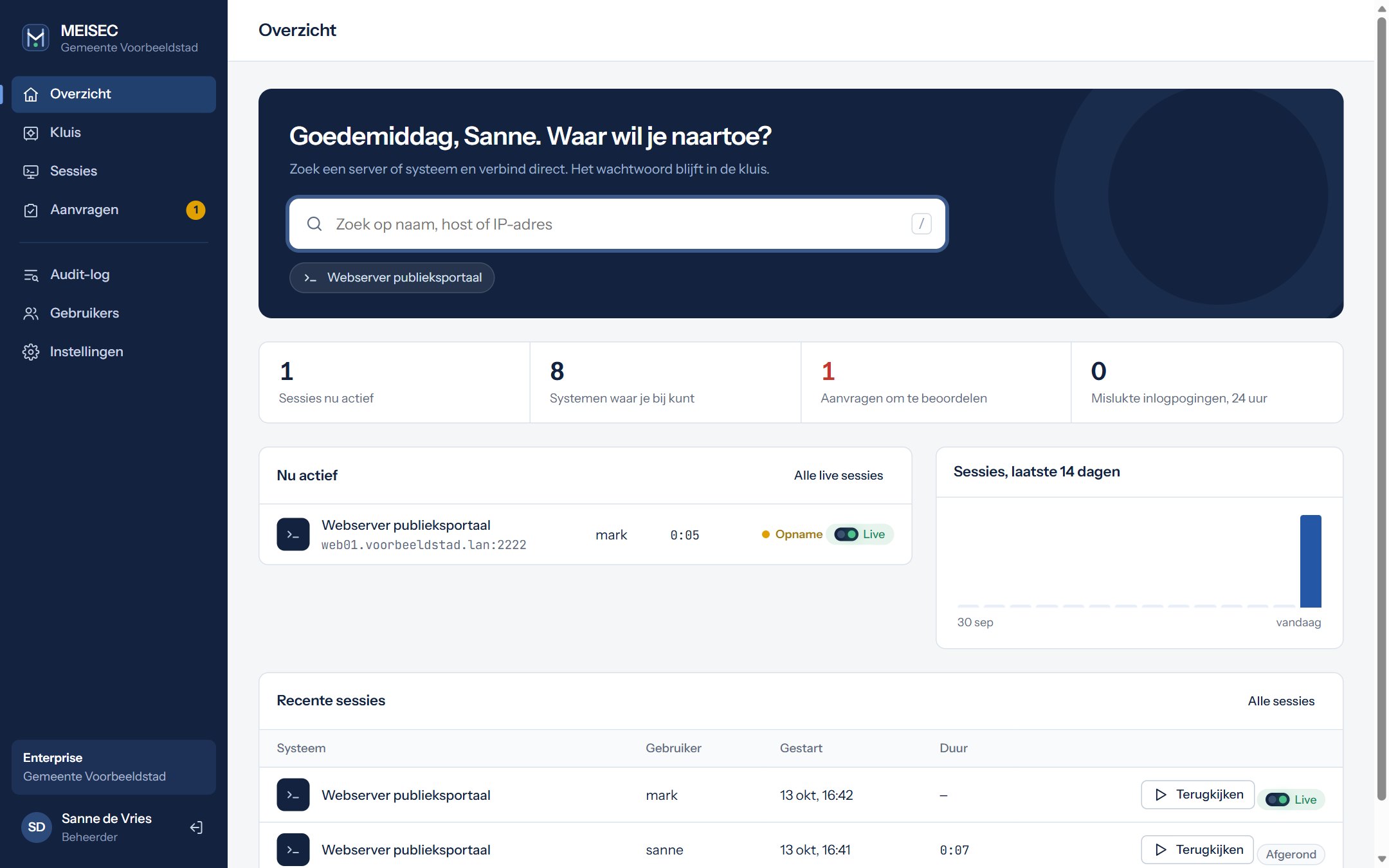Click the SD user avatar
Viewport: 1389px width, 868px height.
coord(37,827)
